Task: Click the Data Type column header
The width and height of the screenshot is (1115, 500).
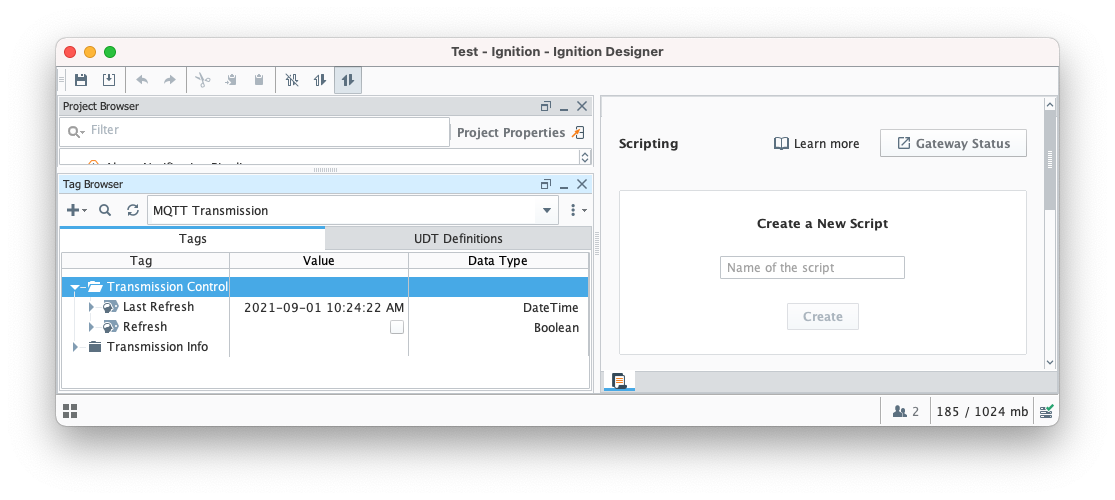Action: (498, 261)
